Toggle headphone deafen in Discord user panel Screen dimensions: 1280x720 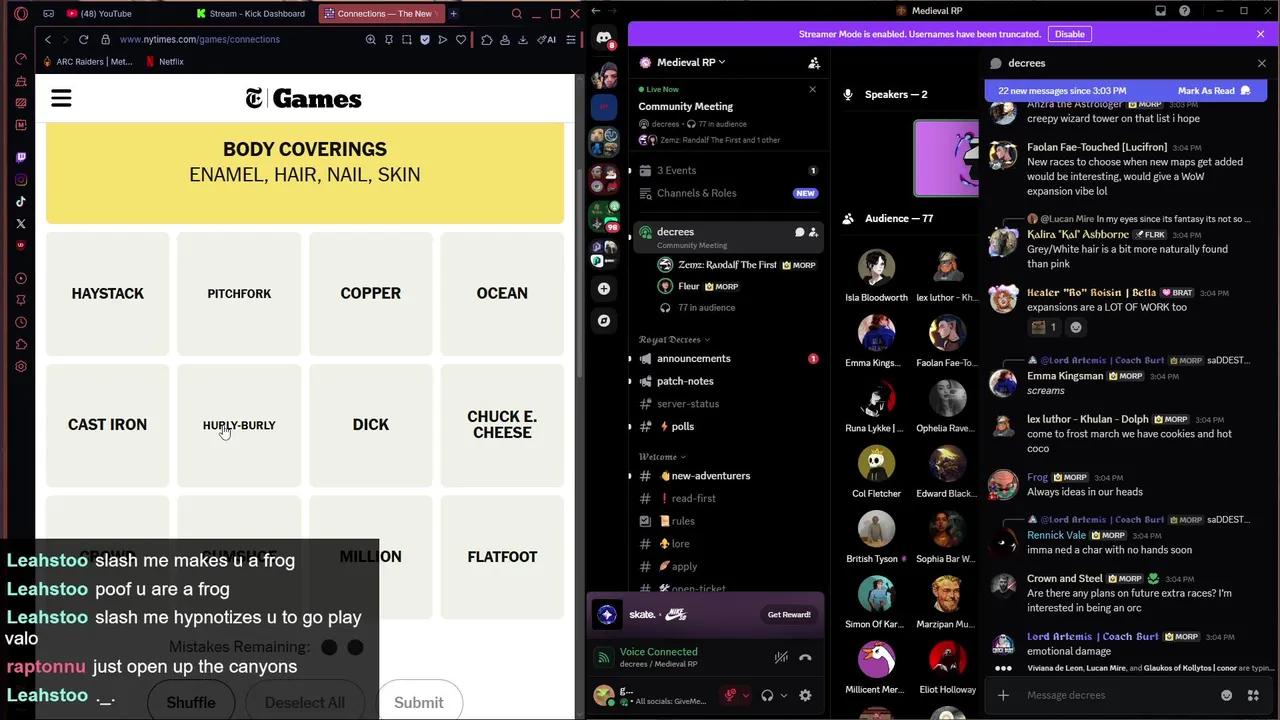767,695
